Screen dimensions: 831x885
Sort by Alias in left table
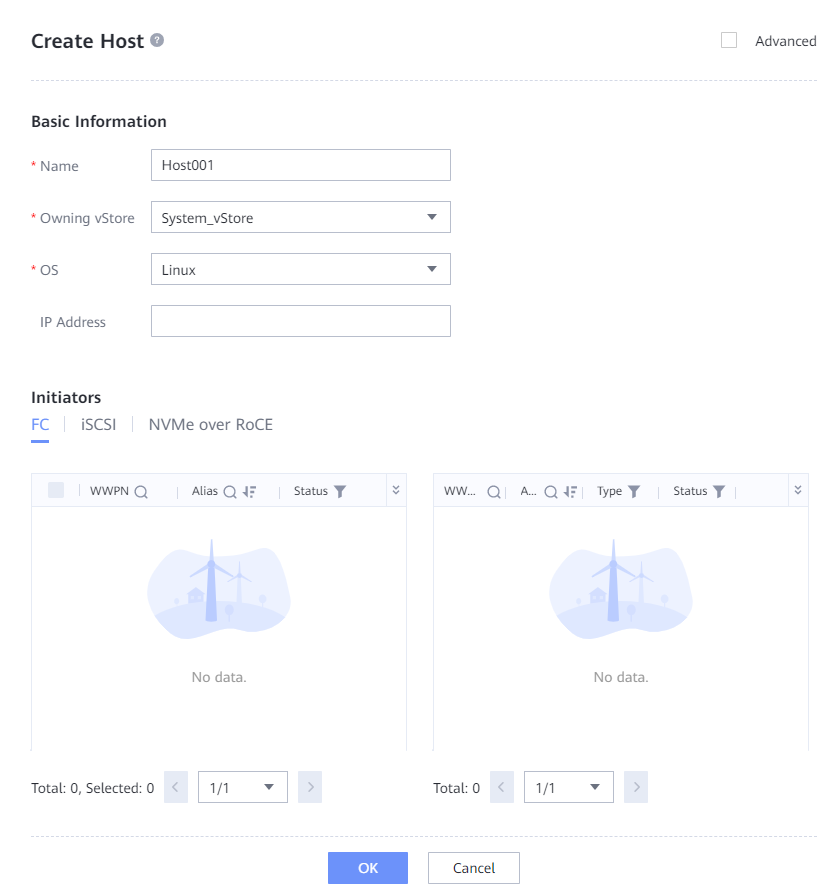(249, 492)
